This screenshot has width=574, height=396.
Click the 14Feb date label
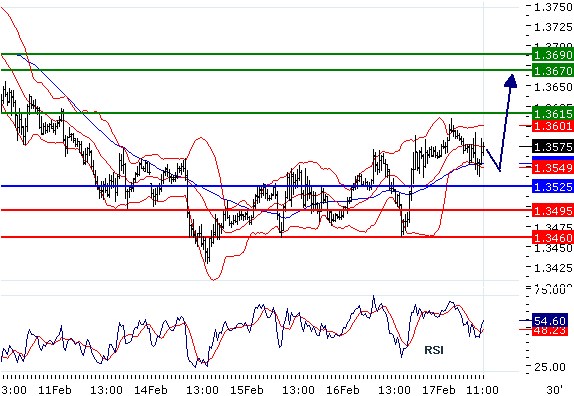pos(150,390)
